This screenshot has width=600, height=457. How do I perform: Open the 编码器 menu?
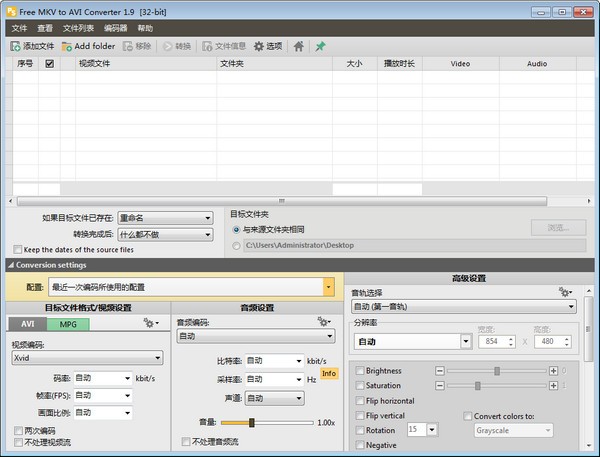(x=116, y=28)
